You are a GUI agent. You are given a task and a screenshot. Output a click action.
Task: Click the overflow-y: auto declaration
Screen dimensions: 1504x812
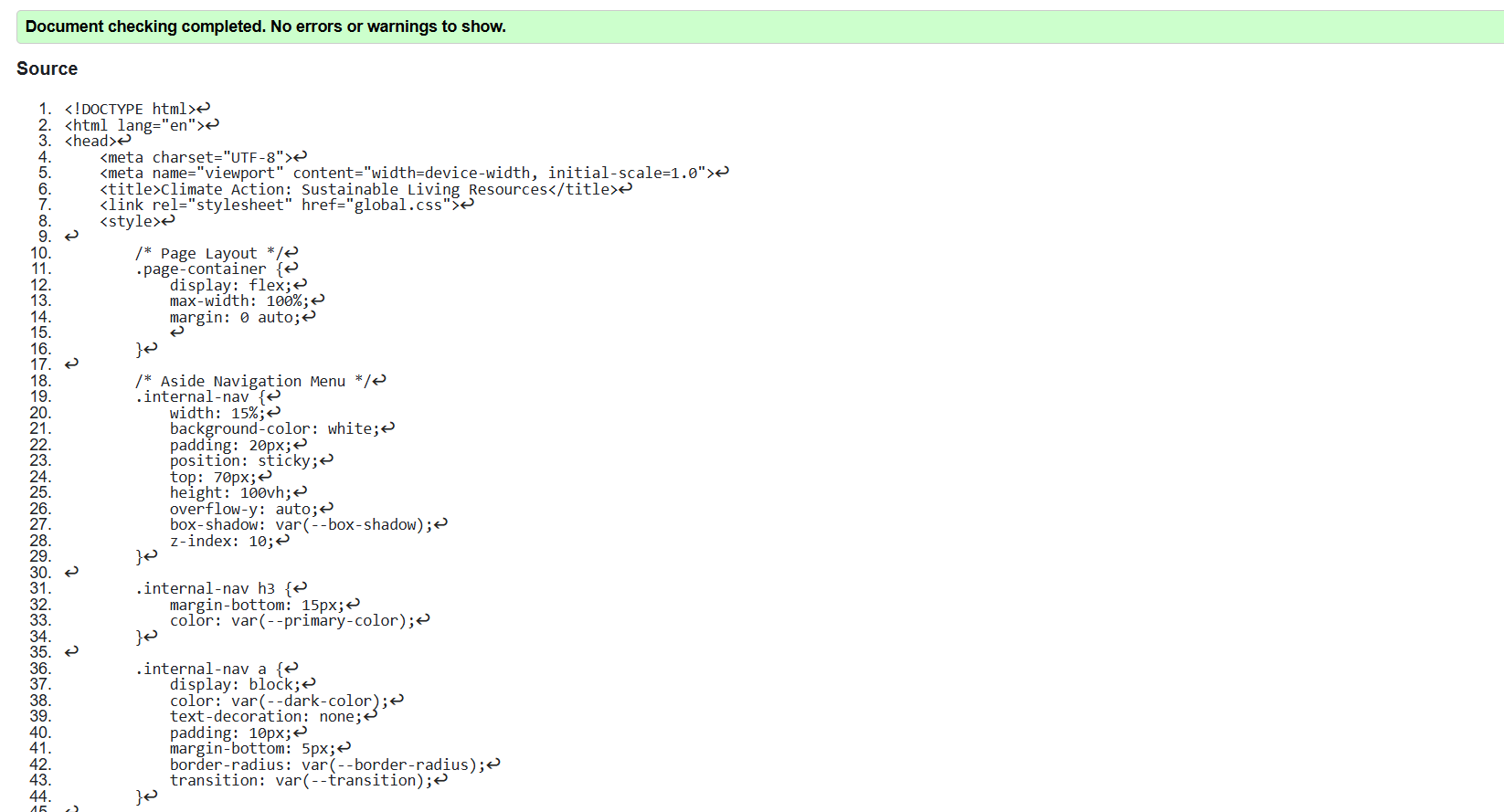tap(251, 509)
